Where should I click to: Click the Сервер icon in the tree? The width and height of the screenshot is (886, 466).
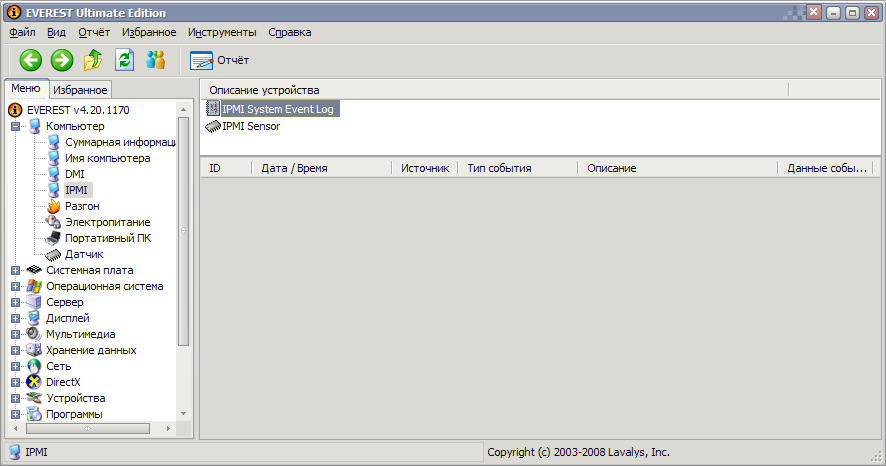click(x=34, y=302)
